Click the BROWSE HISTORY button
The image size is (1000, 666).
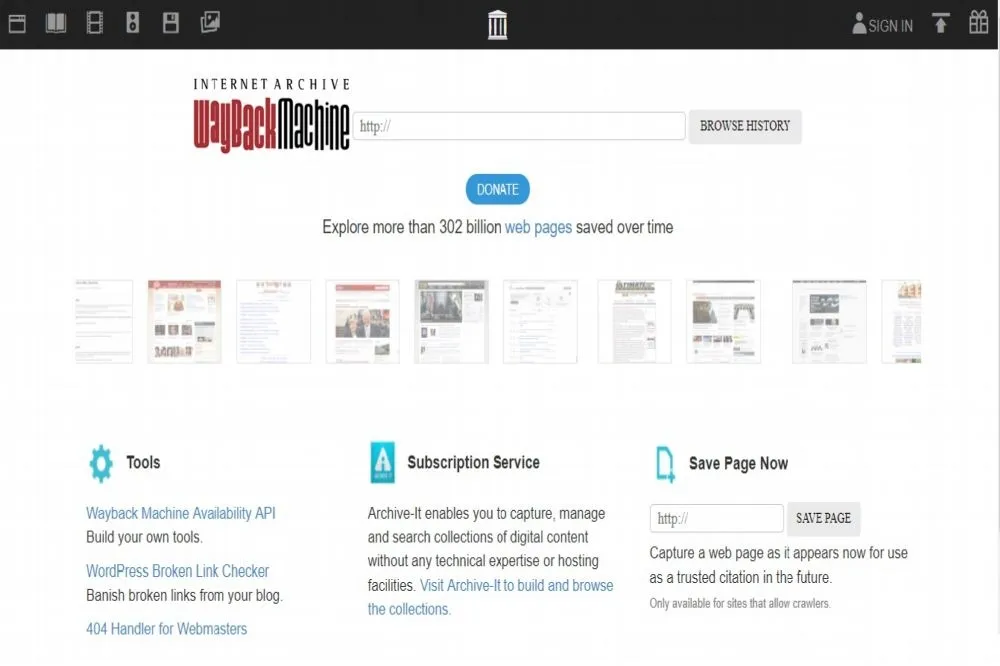(745, 126)
